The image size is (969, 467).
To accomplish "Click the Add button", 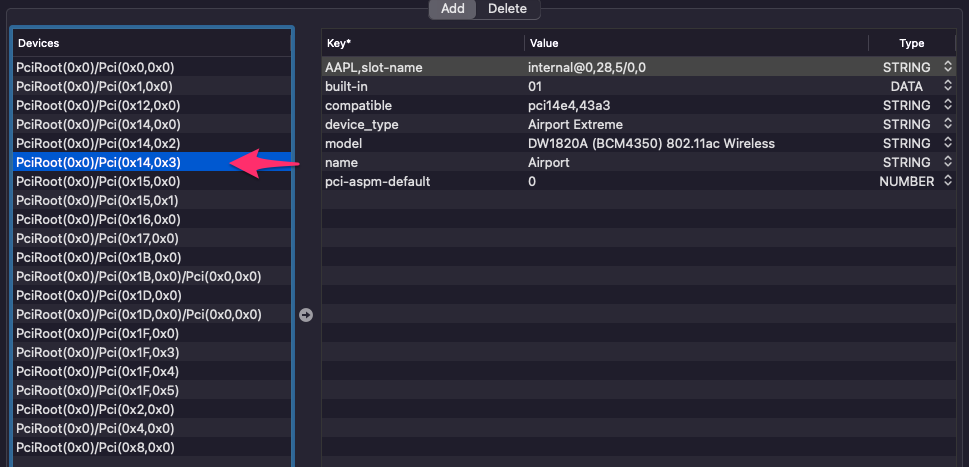I will (x=452, y=8).
